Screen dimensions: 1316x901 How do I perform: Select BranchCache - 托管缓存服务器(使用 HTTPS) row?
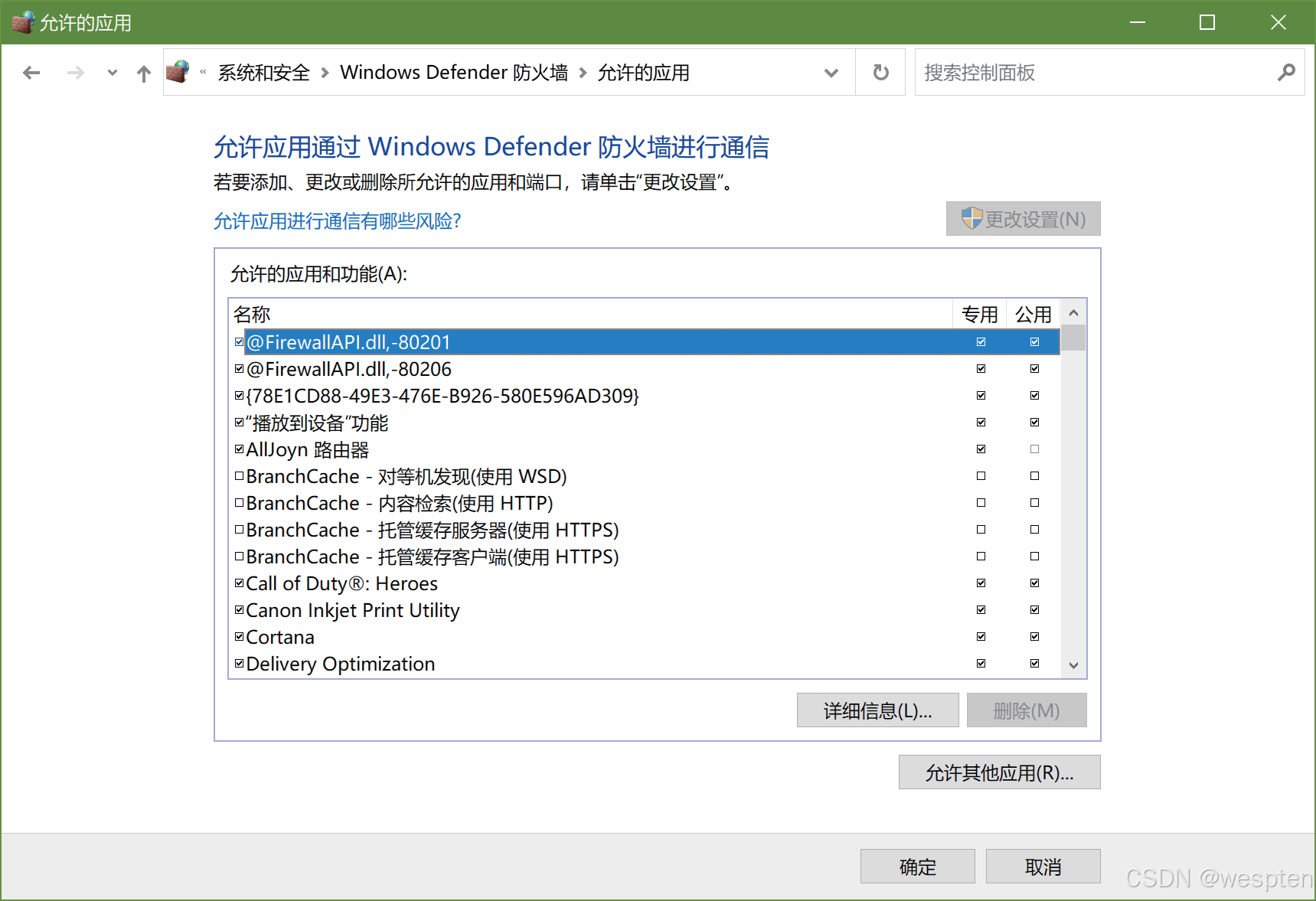pyautogui.click(x=645, y=530)
